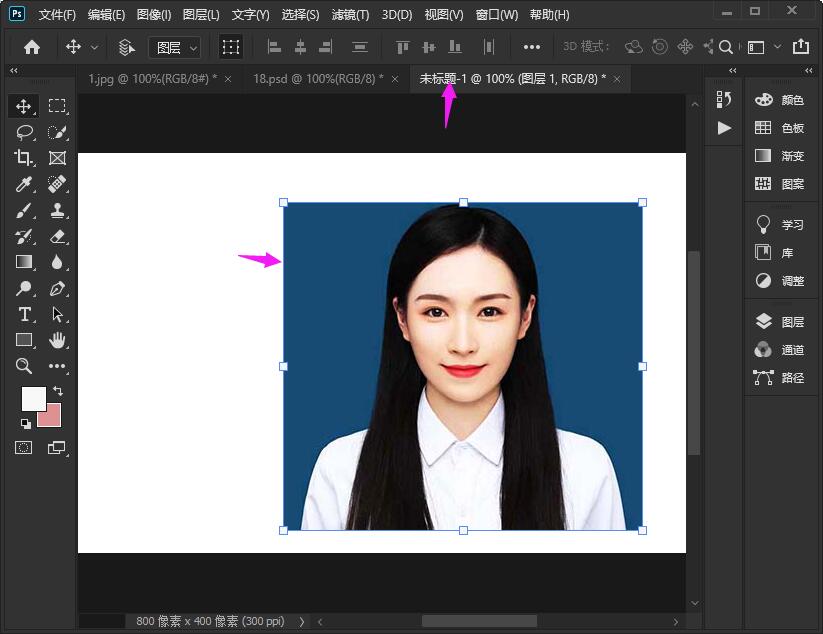The image size is (823, 634).
Task: Select the Crop tool
Action: tap(24, 158)
